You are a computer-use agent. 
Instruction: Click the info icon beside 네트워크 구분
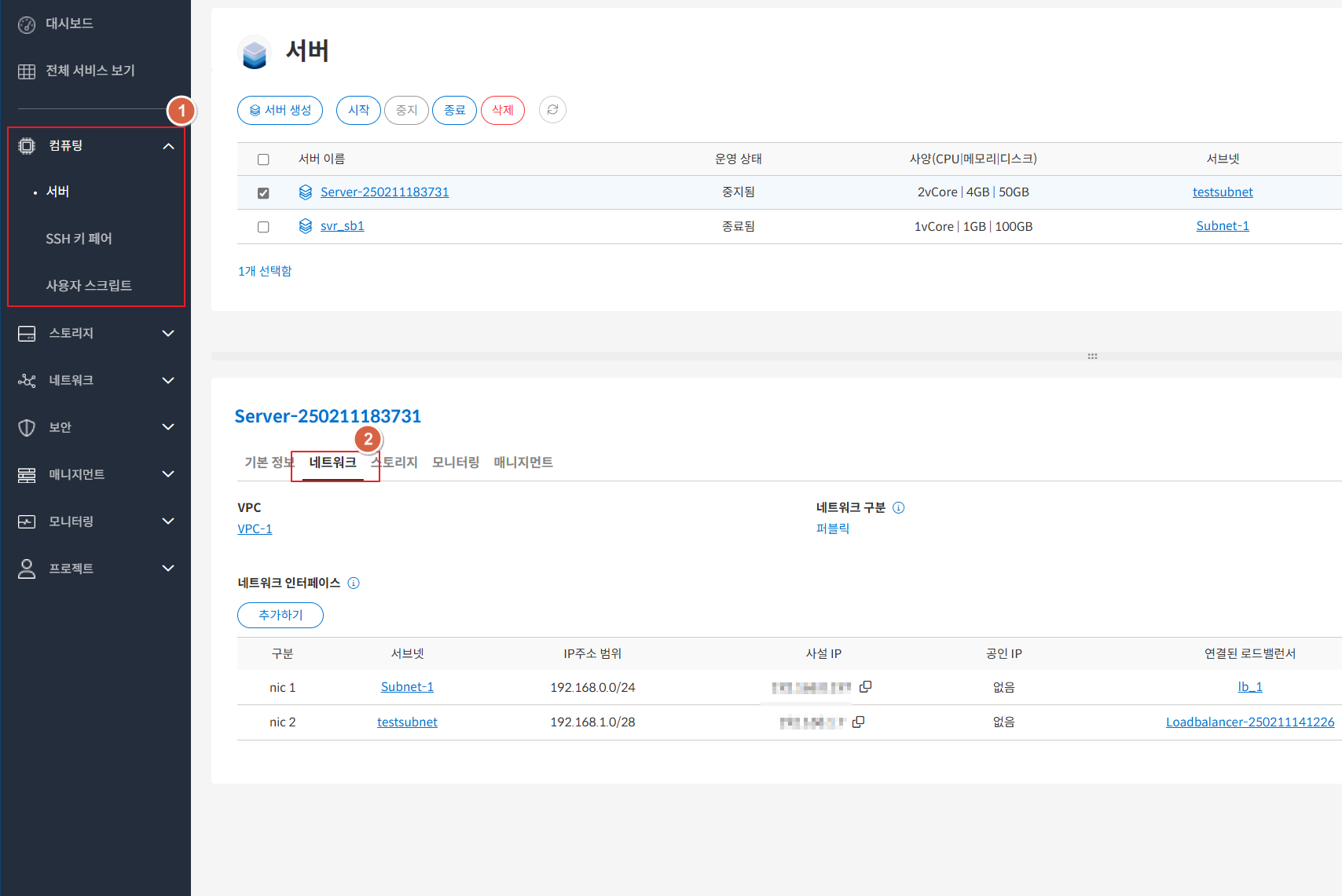(899, 508)
